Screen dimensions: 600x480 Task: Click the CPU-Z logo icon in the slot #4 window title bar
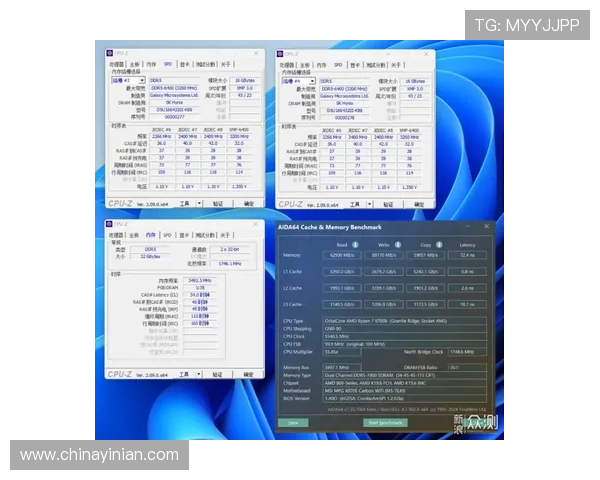pos(282,54)
